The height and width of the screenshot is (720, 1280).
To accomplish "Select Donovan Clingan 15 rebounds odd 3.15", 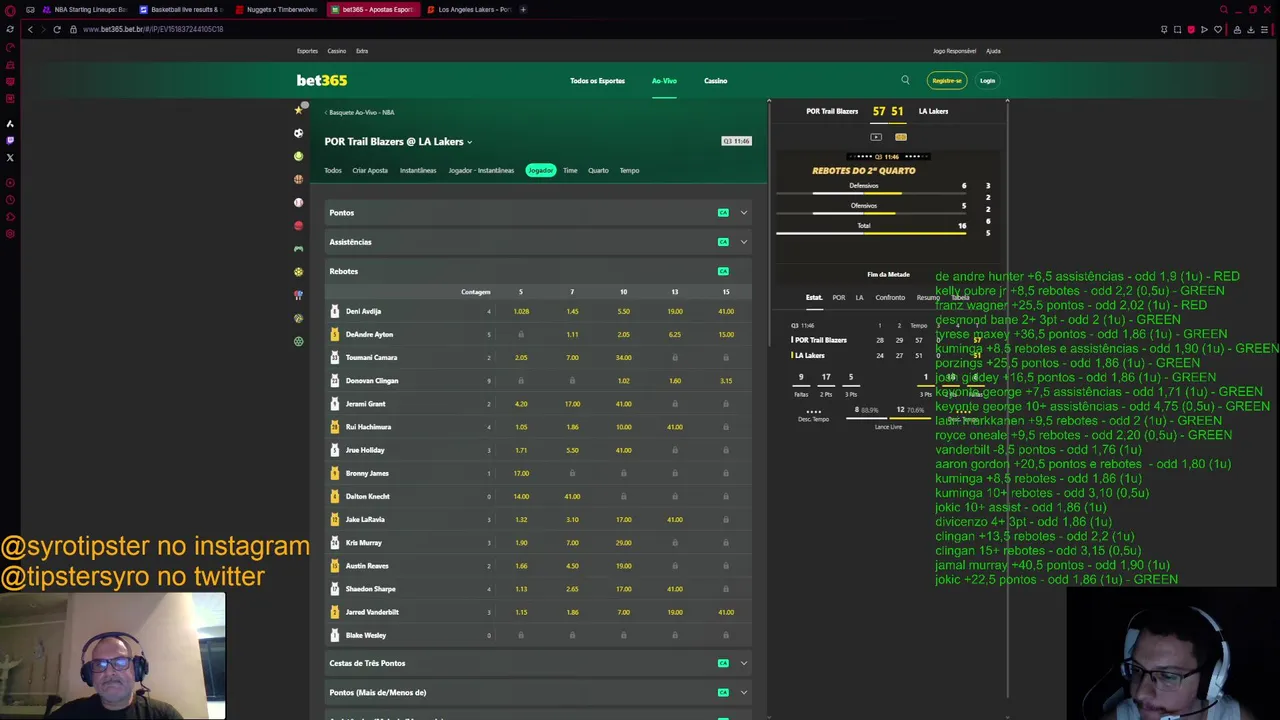I will (726, 381).
